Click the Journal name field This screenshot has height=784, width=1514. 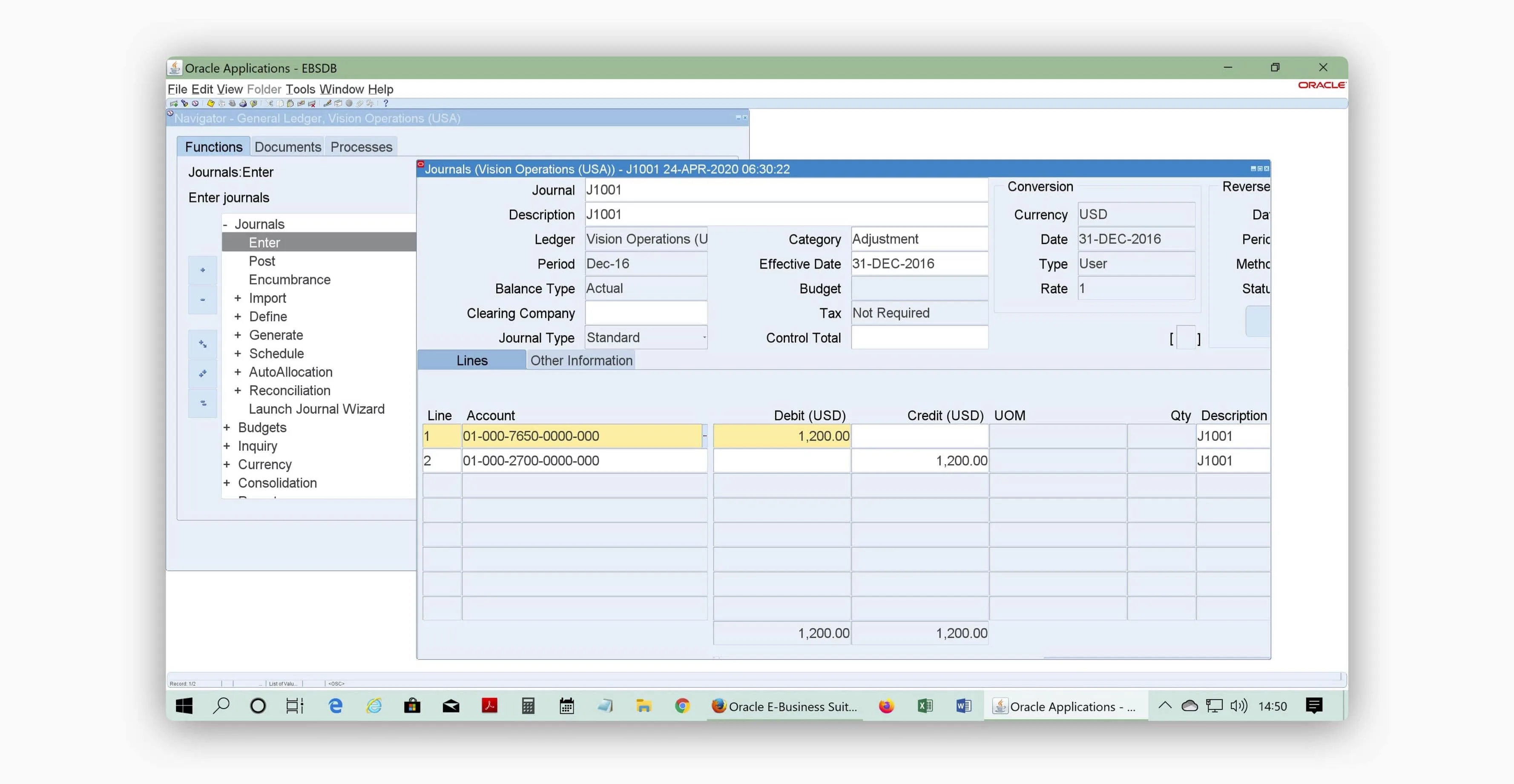[787, 190]
